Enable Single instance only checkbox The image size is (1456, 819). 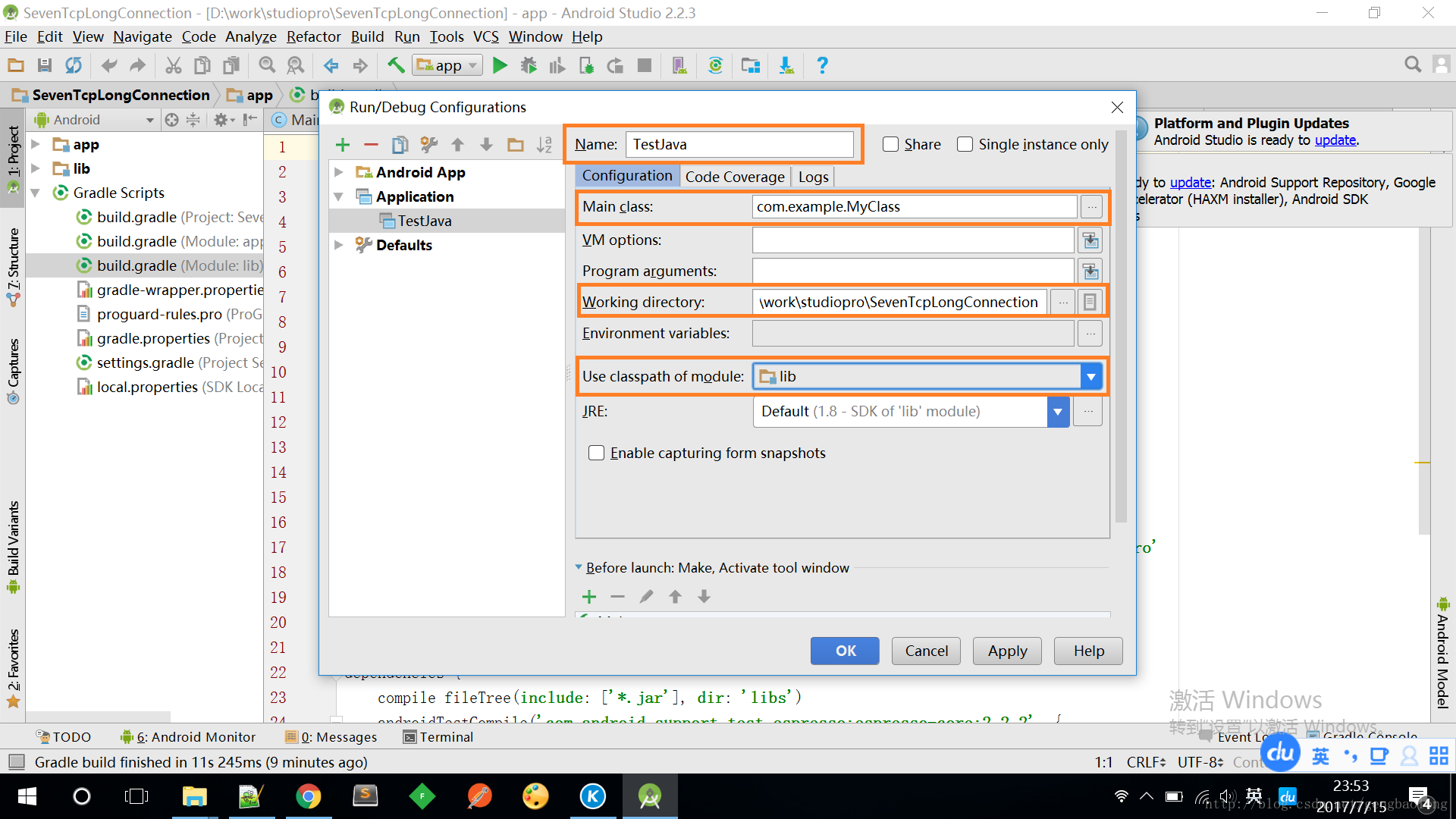tap(965, 144)
